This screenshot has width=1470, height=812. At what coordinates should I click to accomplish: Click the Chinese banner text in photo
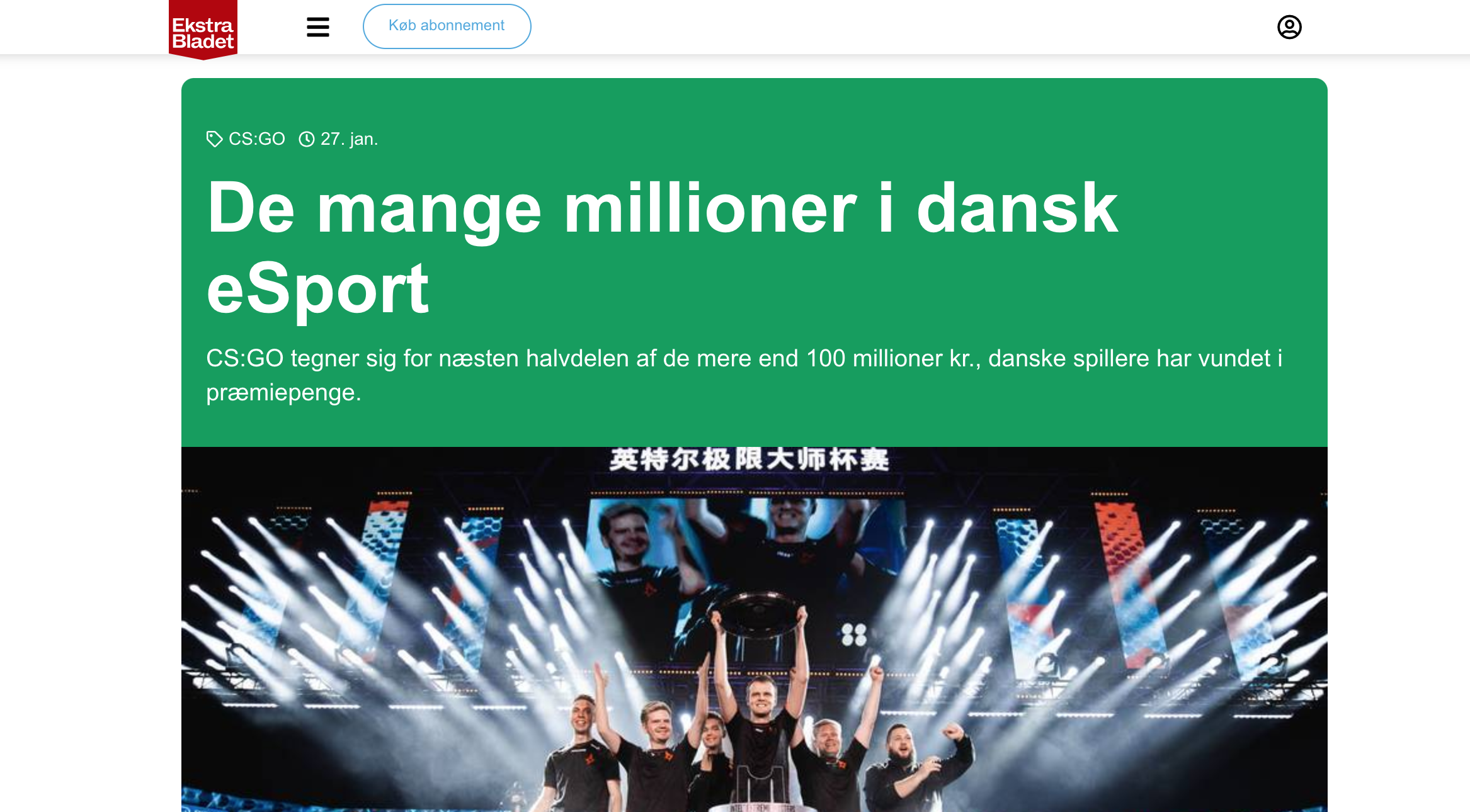point(749,460)
